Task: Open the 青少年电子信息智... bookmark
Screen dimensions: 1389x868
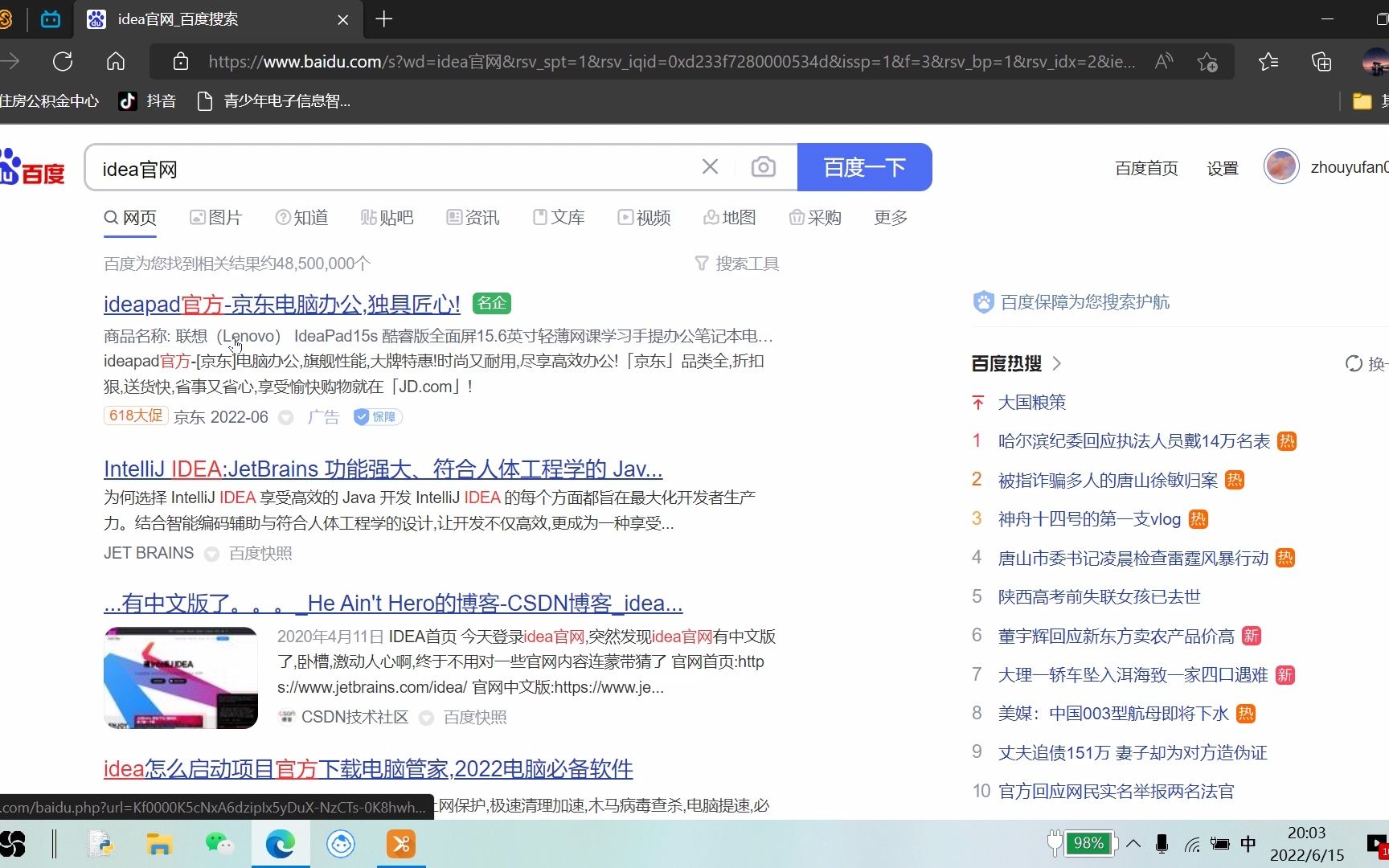Action: [x=273, y=100]
